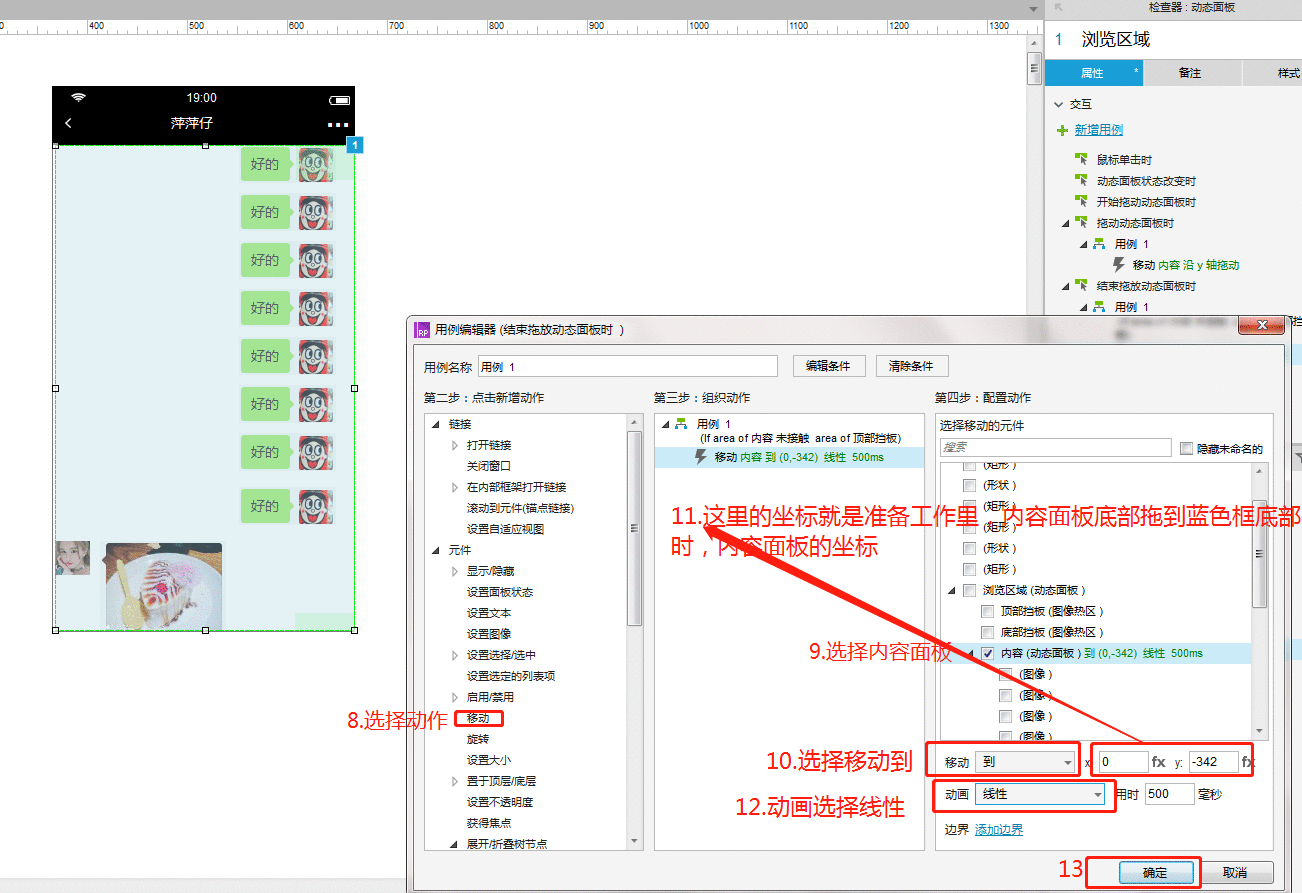This screenshot has width=1302, height=893.
Task: Click the three-dots menu in the phone header
Action: (x=338, y=125)
